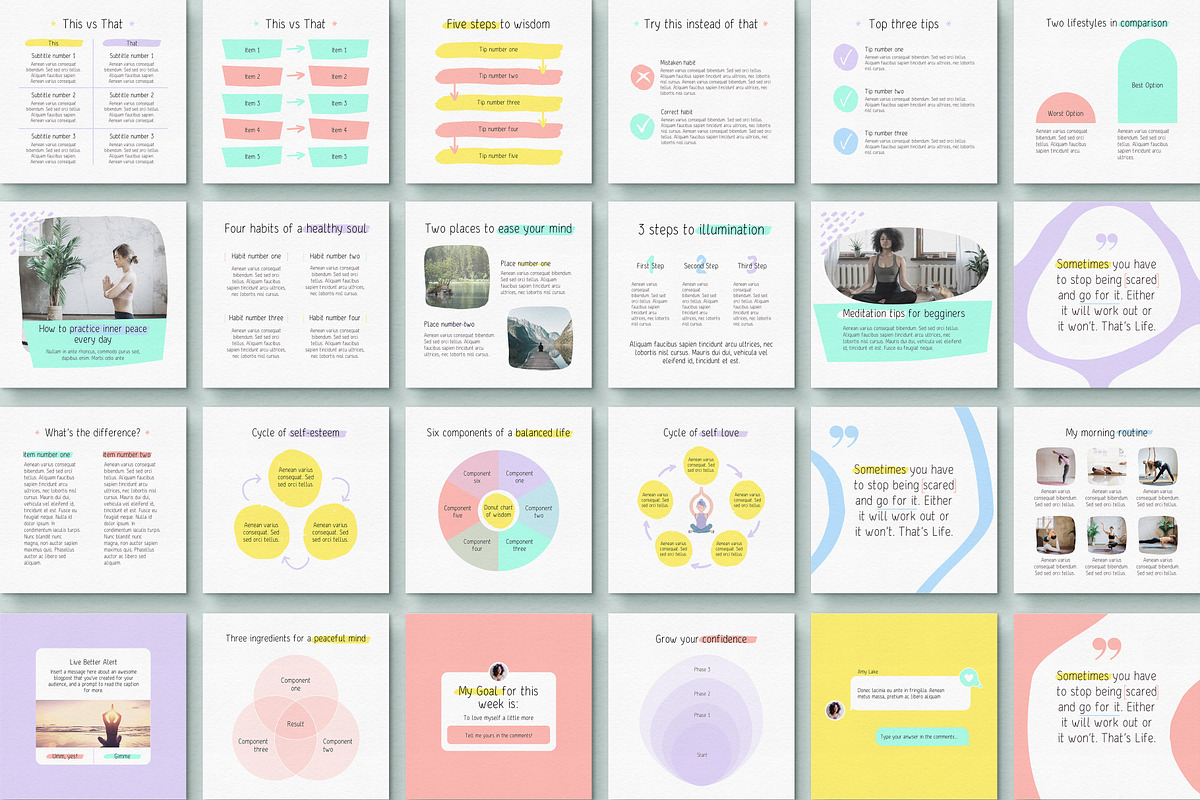The image size is (1200, 800).
Task: Click the 'Phase 3' outer circle label
Action: point(702,669)
